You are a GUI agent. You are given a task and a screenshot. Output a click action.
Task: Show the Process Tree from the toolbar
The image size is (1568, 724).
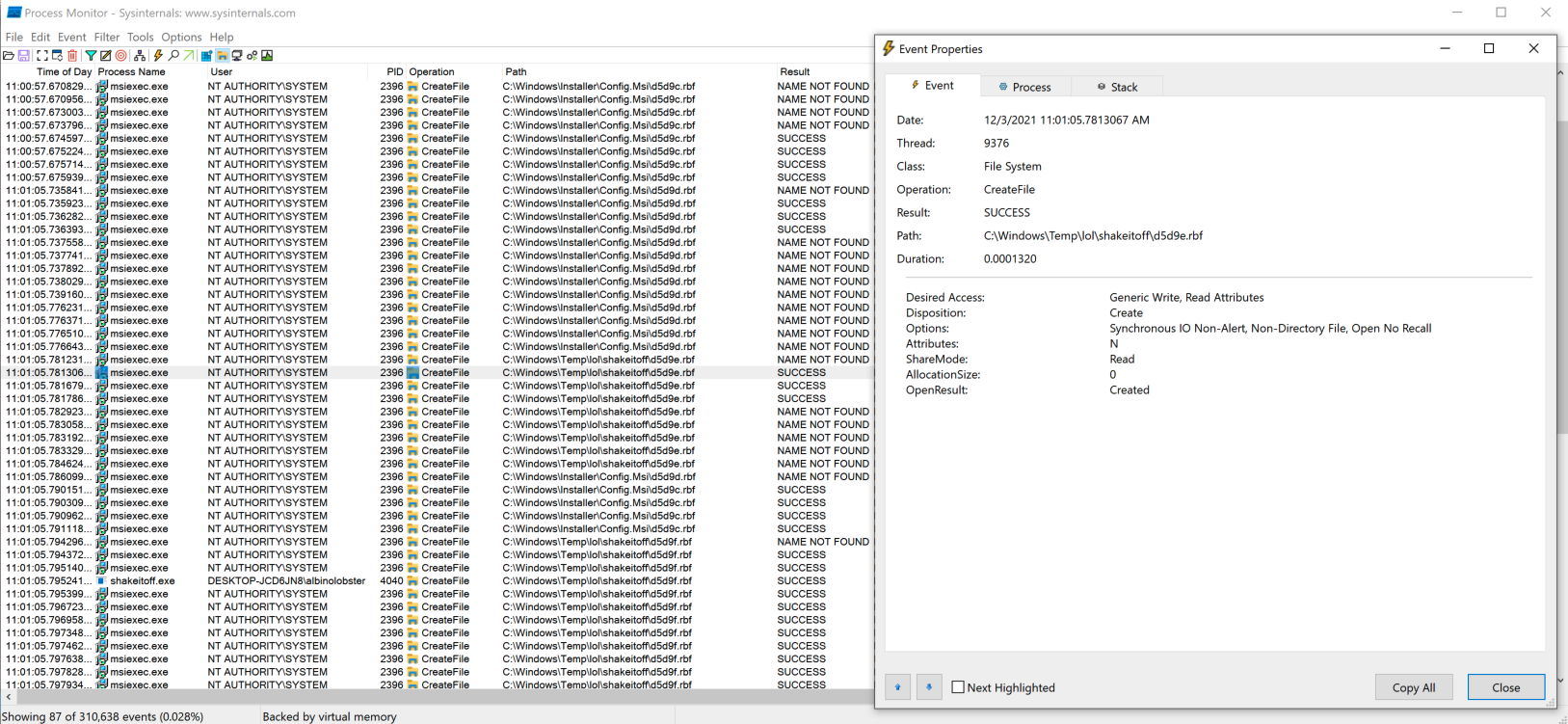pyautogui.click(x=140, y=56)
